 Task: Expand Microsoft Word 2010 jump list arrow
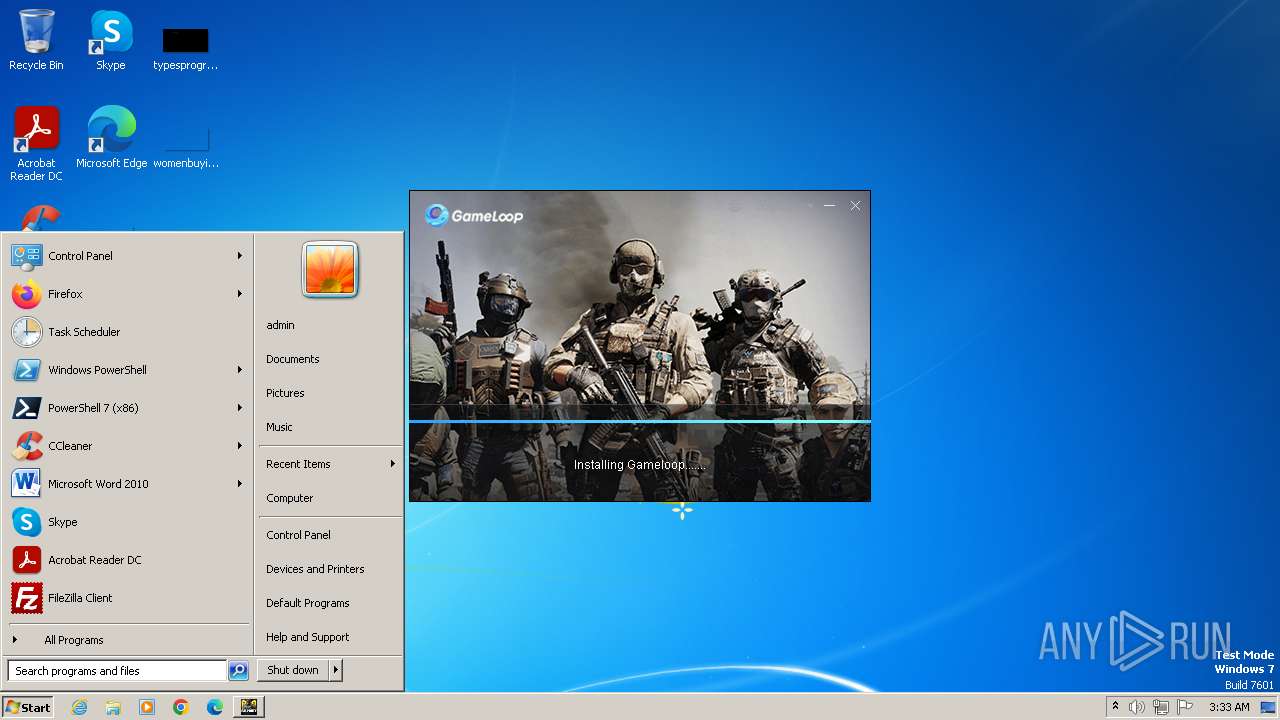(240, 484)
